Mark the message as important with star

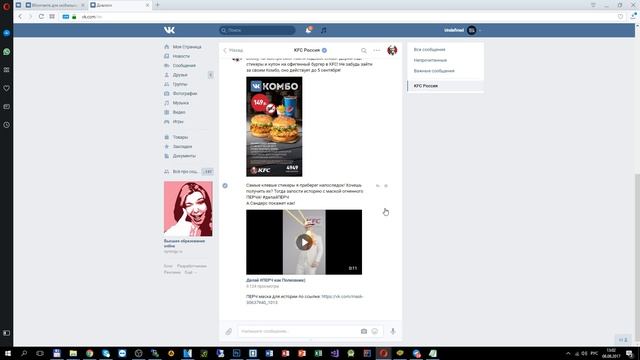point(386,186)
